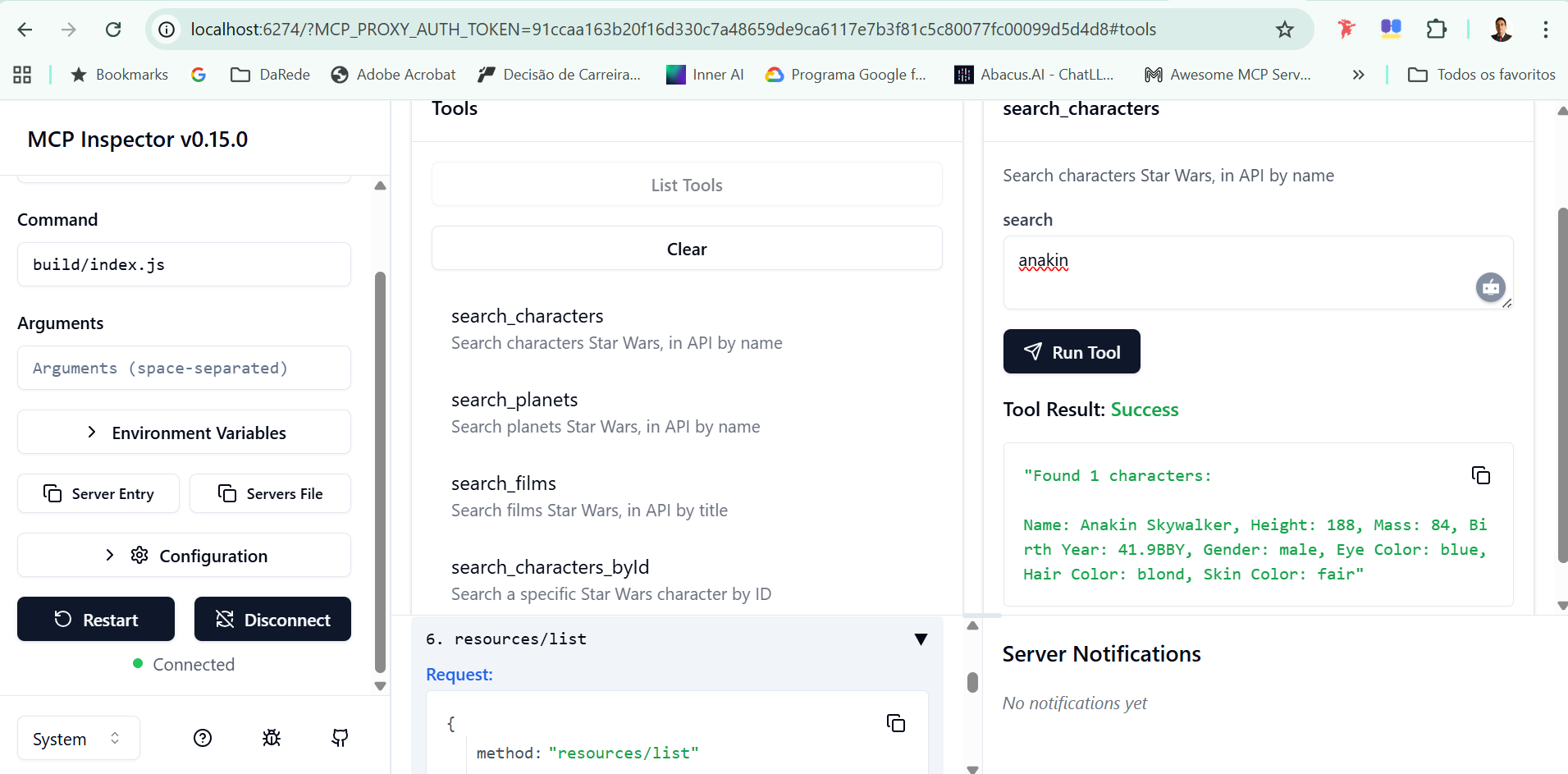The width and height of the screenshot is (1568, 774).
Task: Click the robot assistant icon in search field
Action: [x=1491, y=287]
